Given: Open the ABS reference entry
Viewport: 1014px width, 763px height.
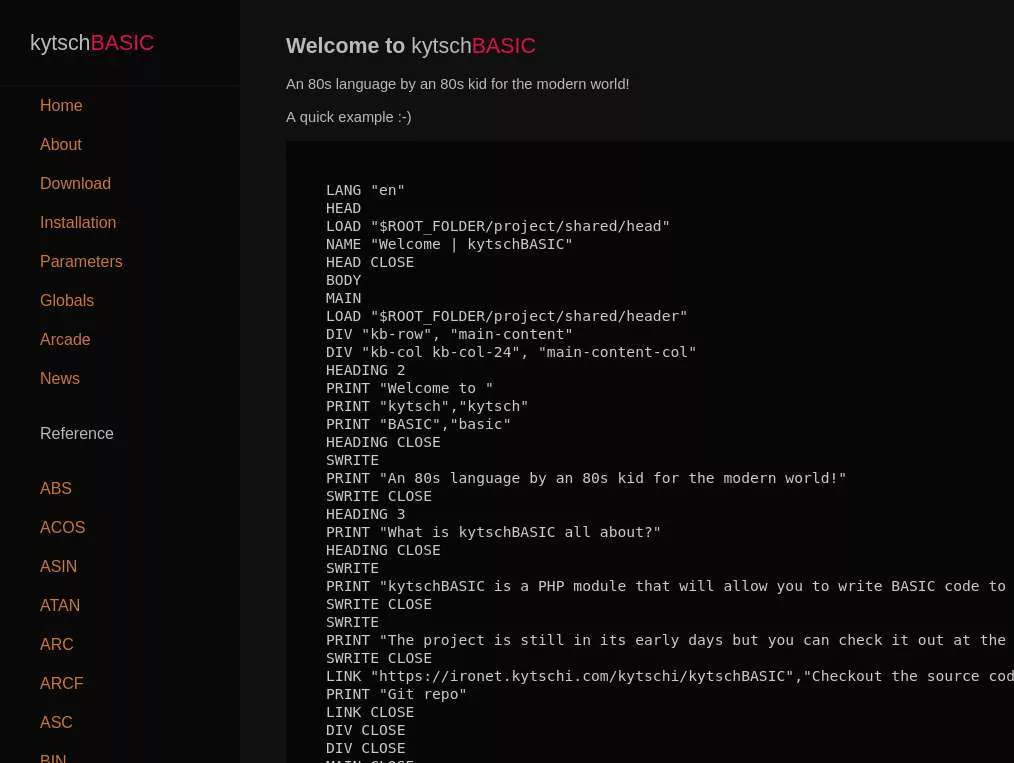Looking at the screenshot, I should (56, 488).
